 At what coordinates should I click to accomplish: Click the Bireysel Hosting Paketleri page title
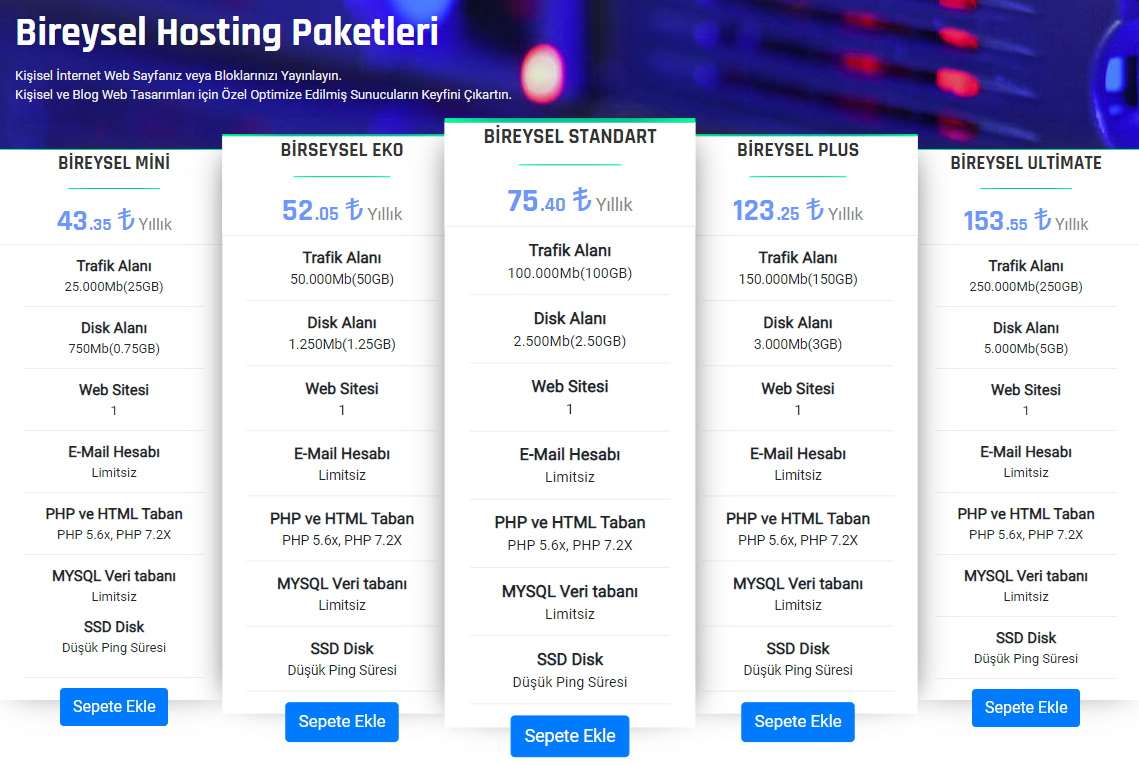227,33
